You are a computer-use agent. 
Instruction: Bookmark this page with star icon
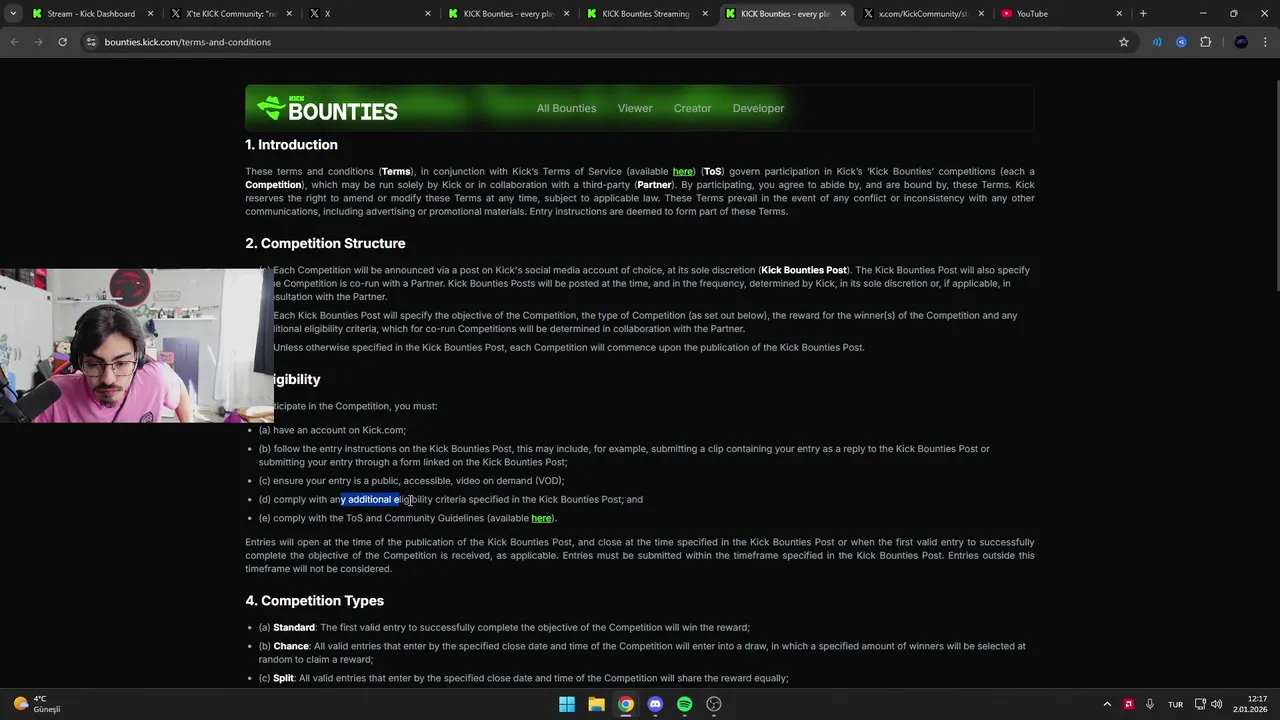(1124, 42)
